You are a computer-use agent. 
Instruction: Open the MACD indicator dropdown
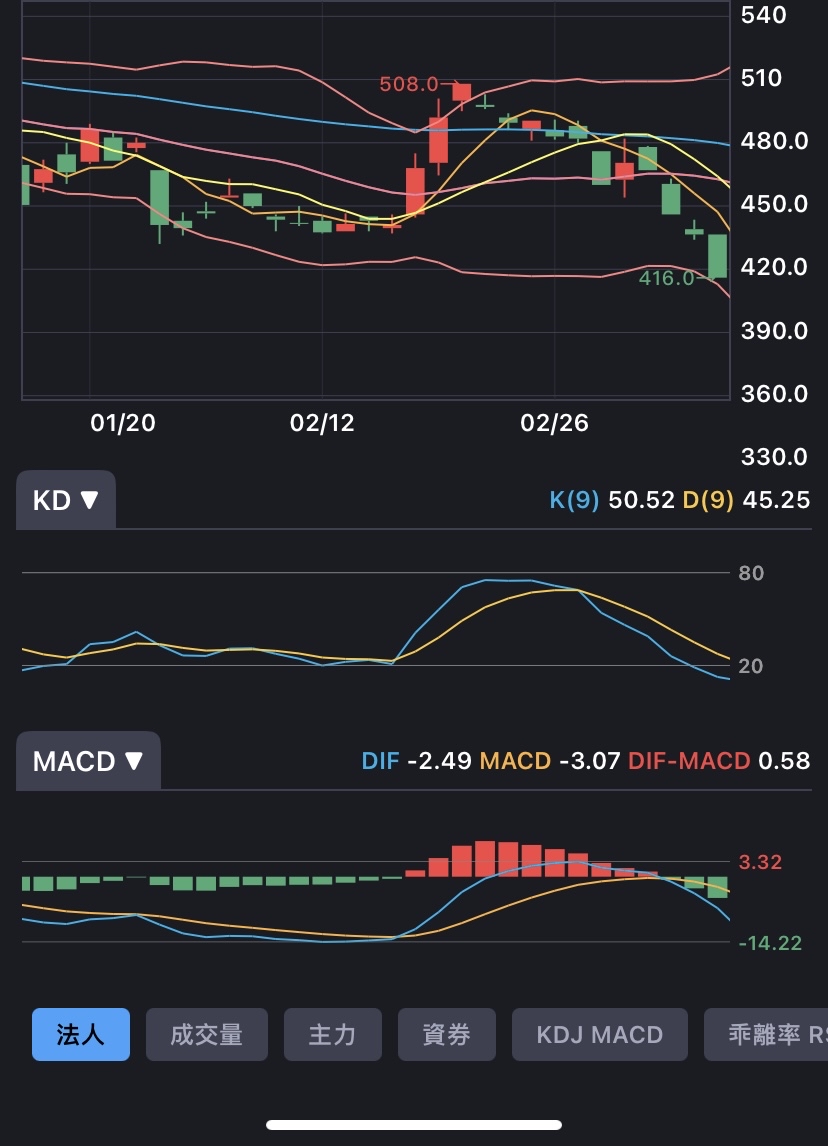click(x=88, y=761)
